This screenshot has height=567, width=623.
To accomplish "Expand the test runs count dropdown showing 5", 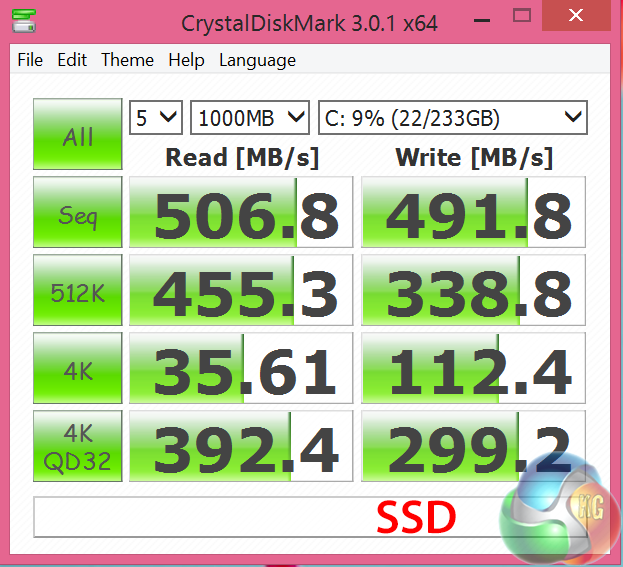I will coord(156,118).
